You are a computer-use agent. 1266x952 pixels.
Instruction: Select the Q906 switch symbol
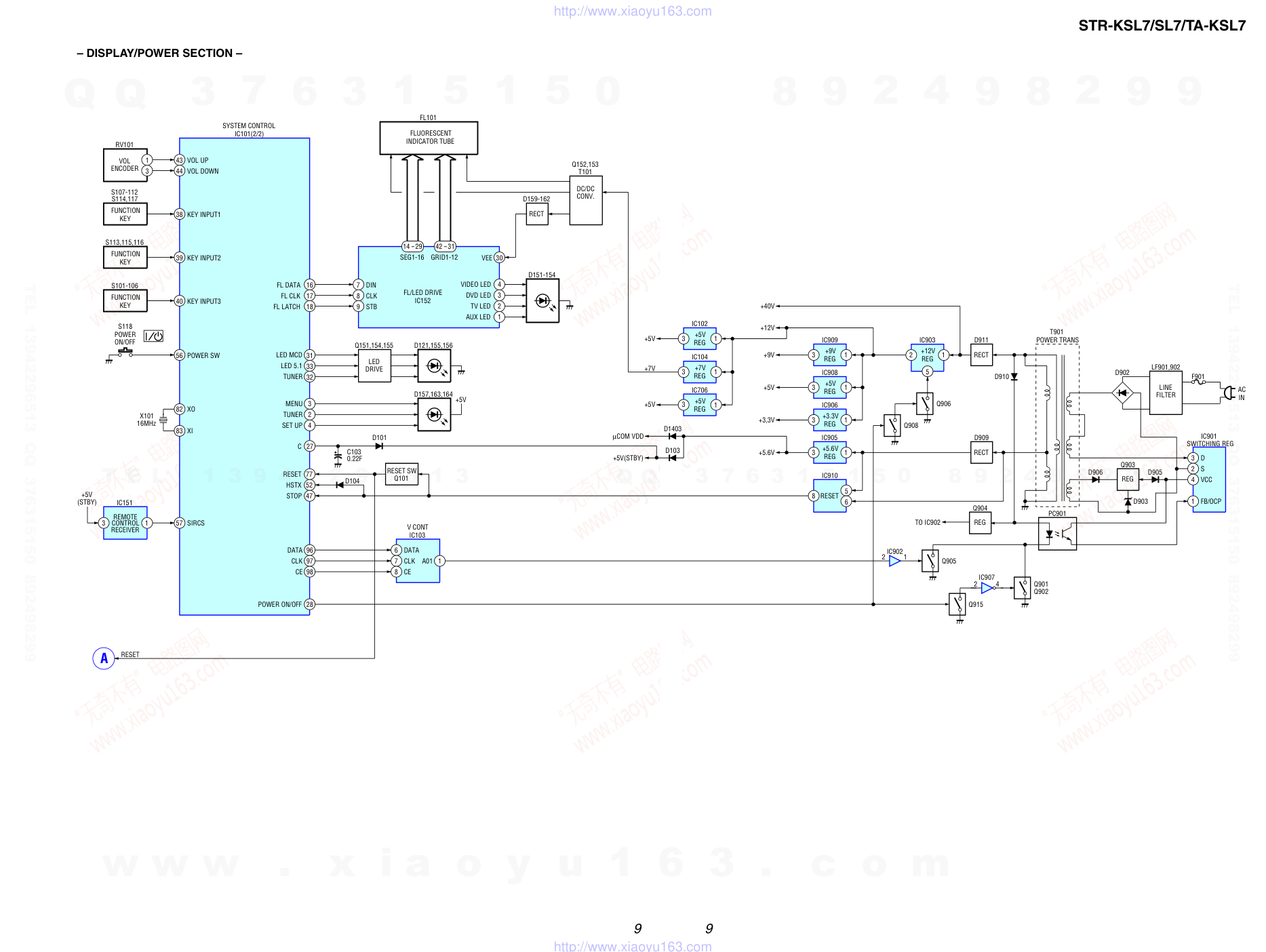click(x=925, y=404)
